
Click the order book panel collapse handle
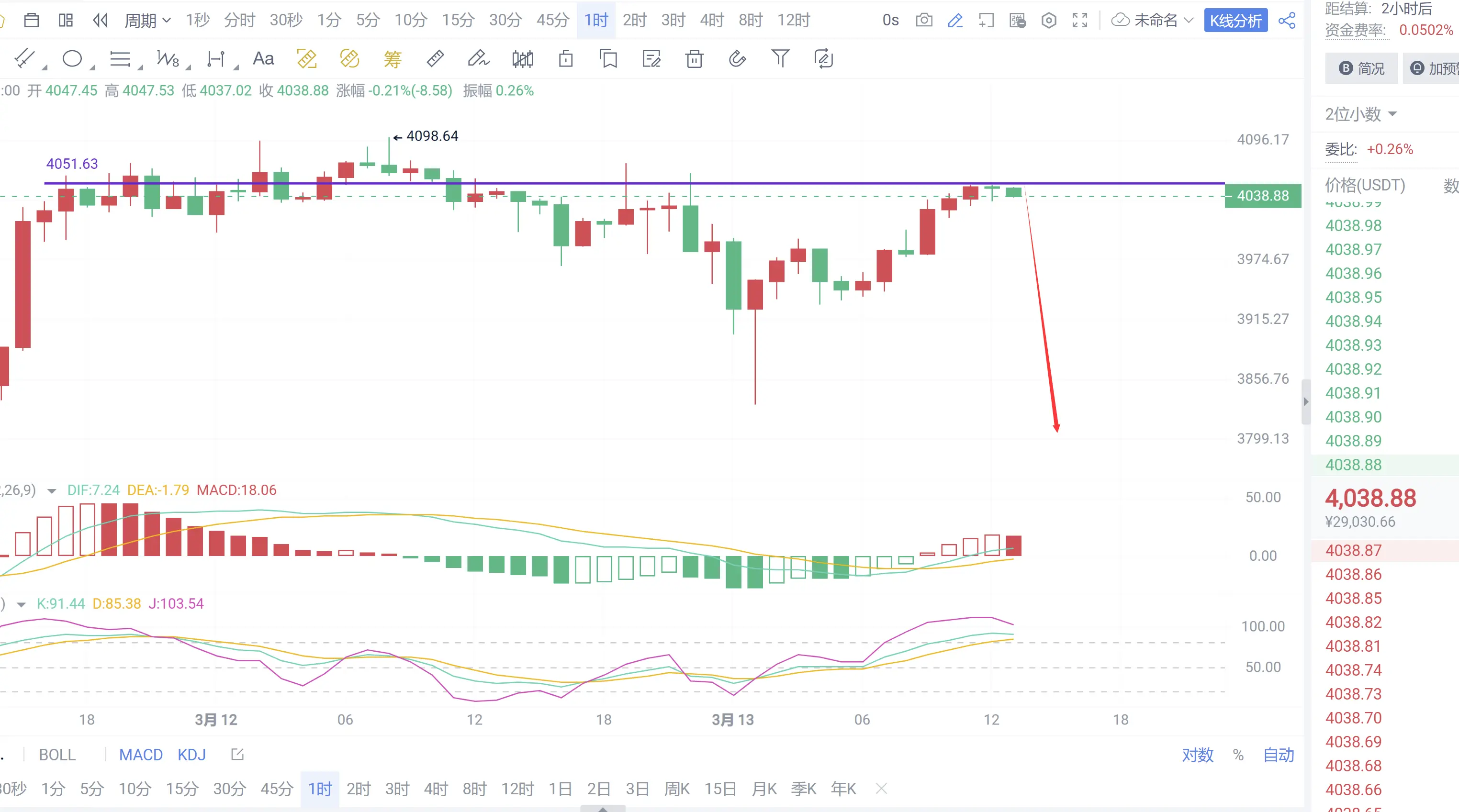pyautogui.click(x=1305, y=401)
